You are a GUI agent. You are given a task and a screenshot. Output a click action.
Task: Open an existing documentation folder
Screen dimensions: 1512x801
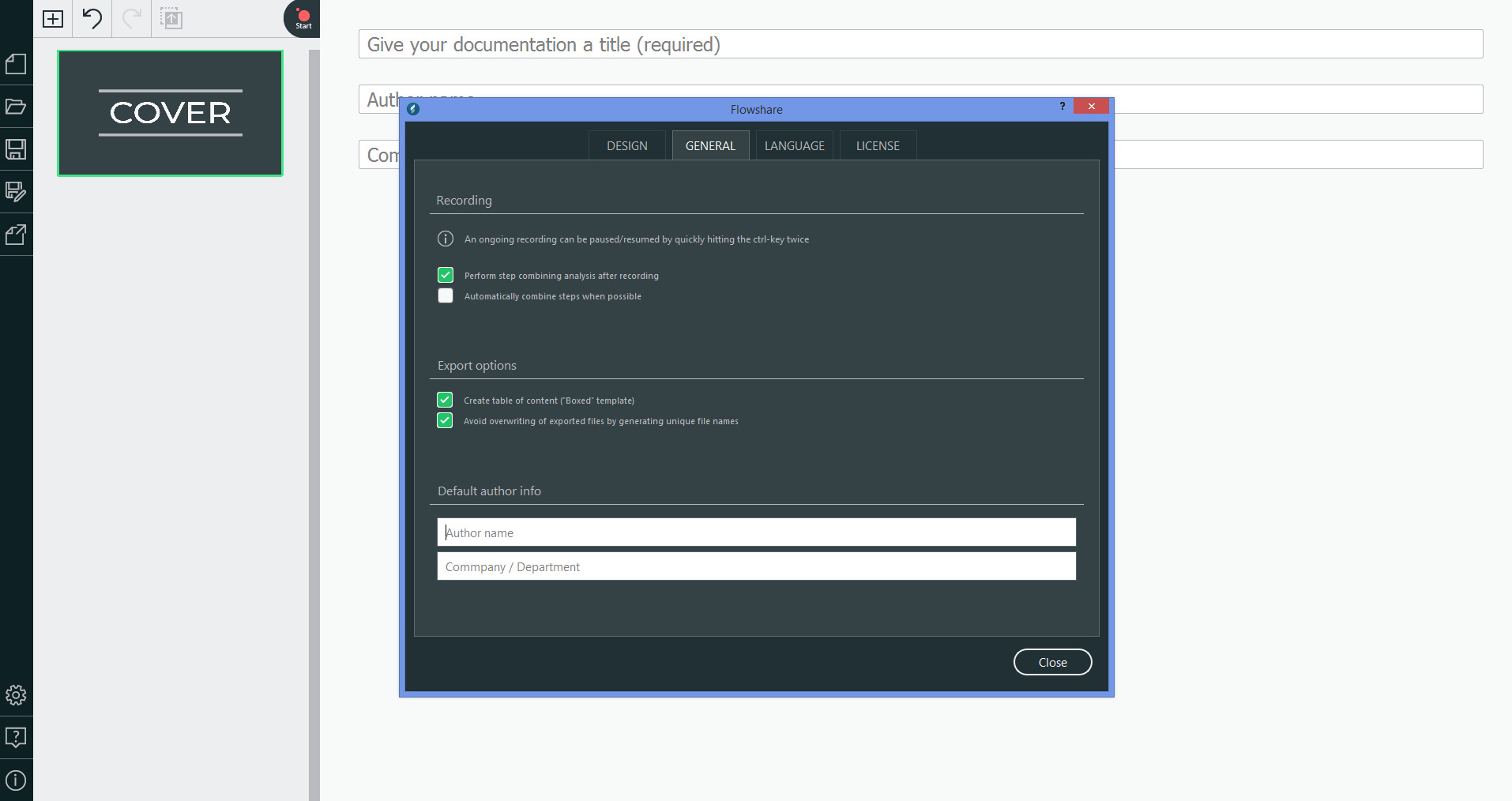[x=16, y=107]
